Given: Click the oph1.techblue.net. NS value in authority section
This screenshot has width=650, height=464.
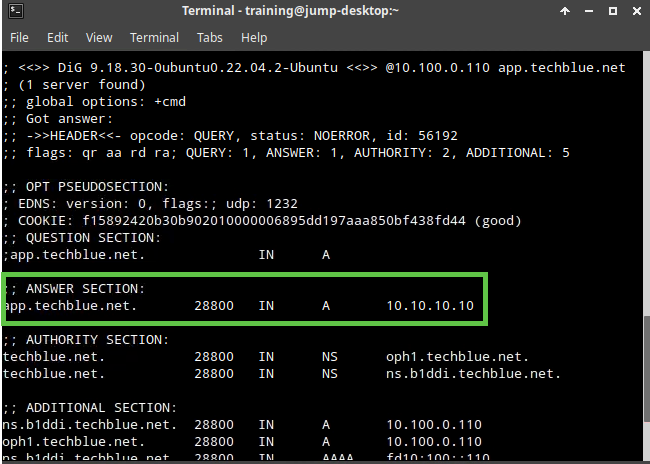Looking at the screenshot, I should click(457, 356).
